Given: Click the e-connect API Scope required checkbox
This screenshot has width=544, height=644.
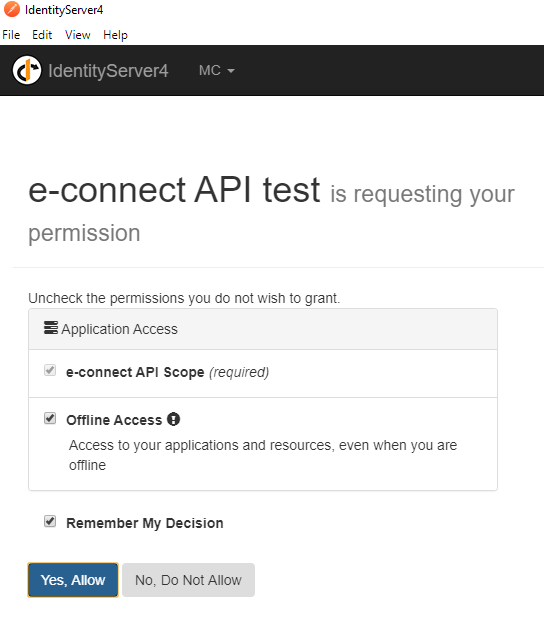Looking at the screenshot, I should 50,370.
